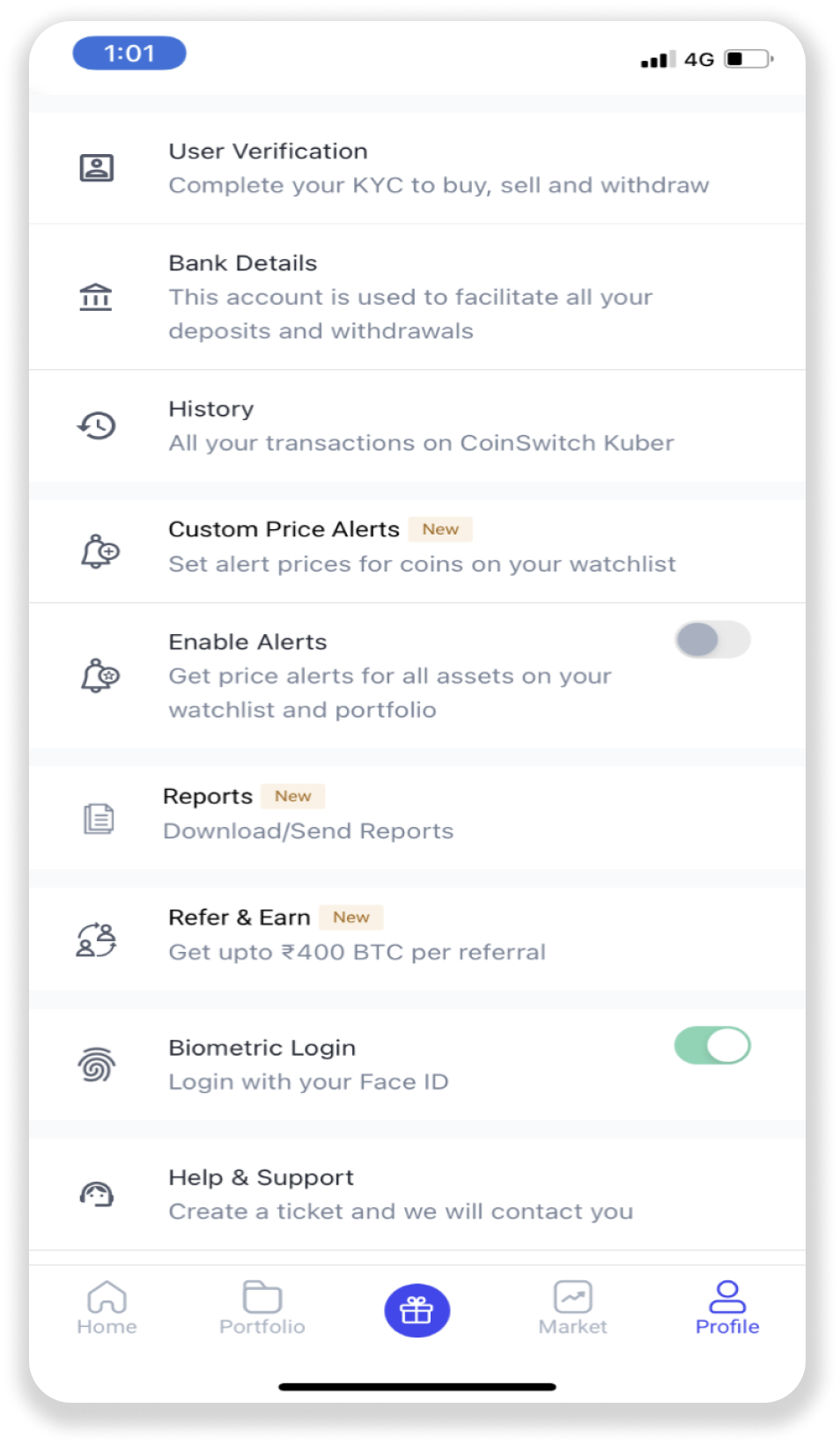Tap the Enable Alerts bell with gear icon
The width and height of the screenshot is (840, 1445).
tap(99, 675)
